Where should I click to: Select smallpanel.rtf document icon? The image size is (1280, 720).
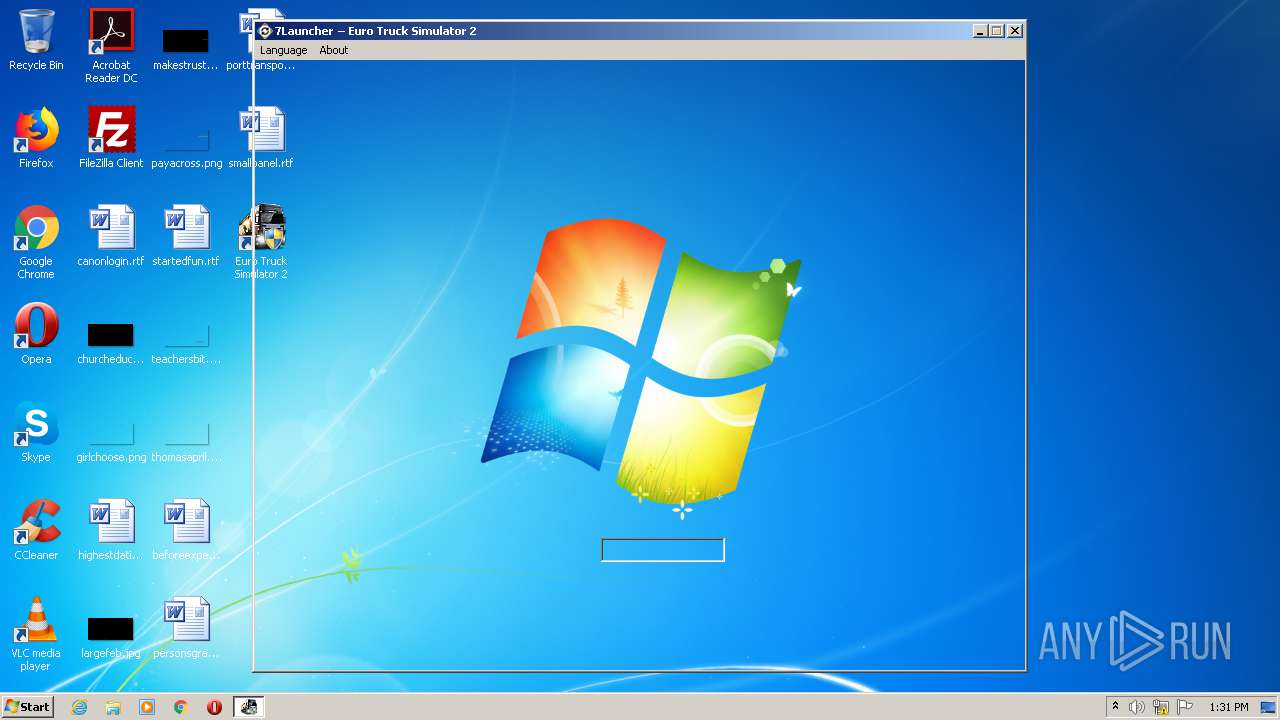pos(261,138)
